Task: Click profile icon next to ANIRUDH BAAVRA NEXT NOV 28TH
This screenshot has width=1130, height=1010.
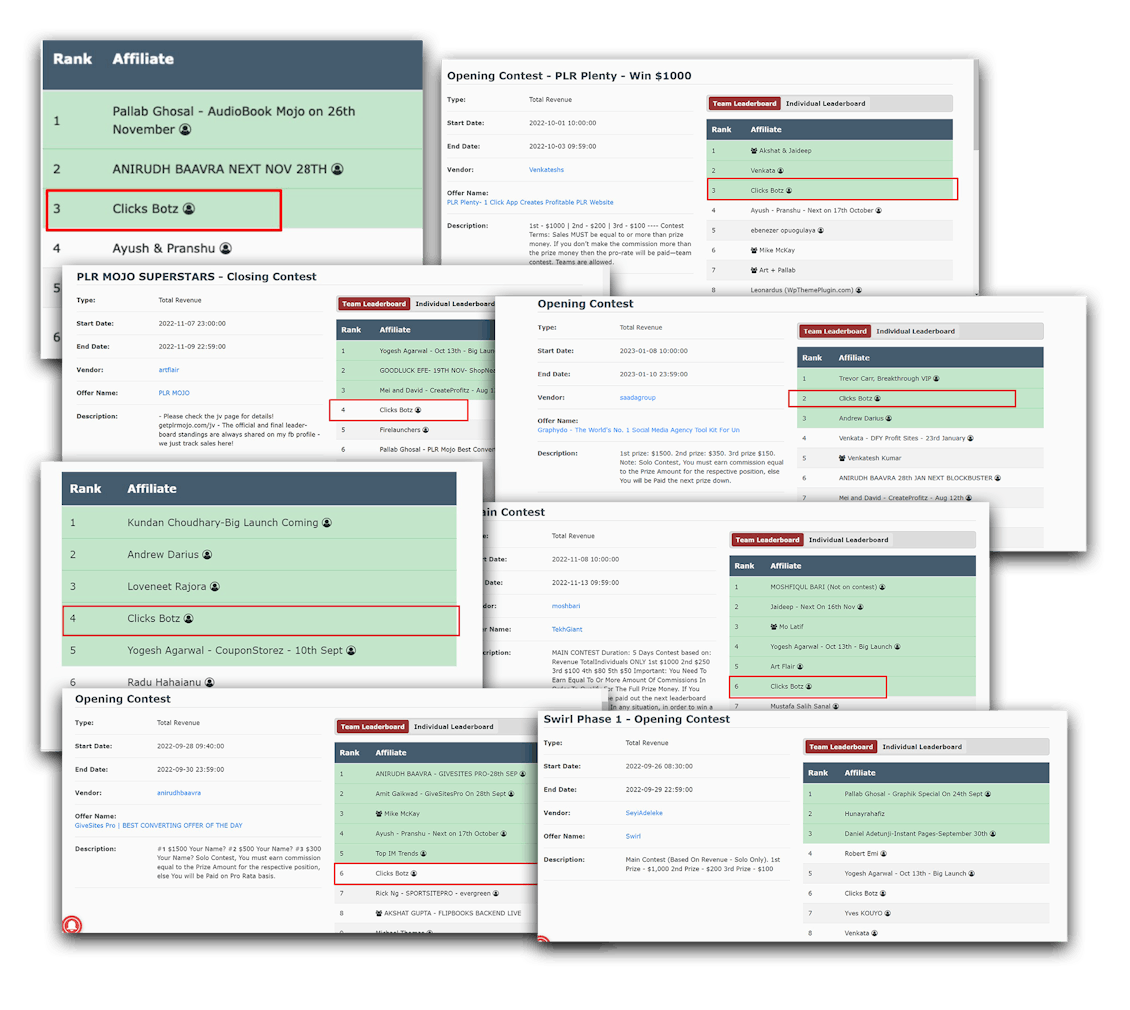Action: [337, 169]
